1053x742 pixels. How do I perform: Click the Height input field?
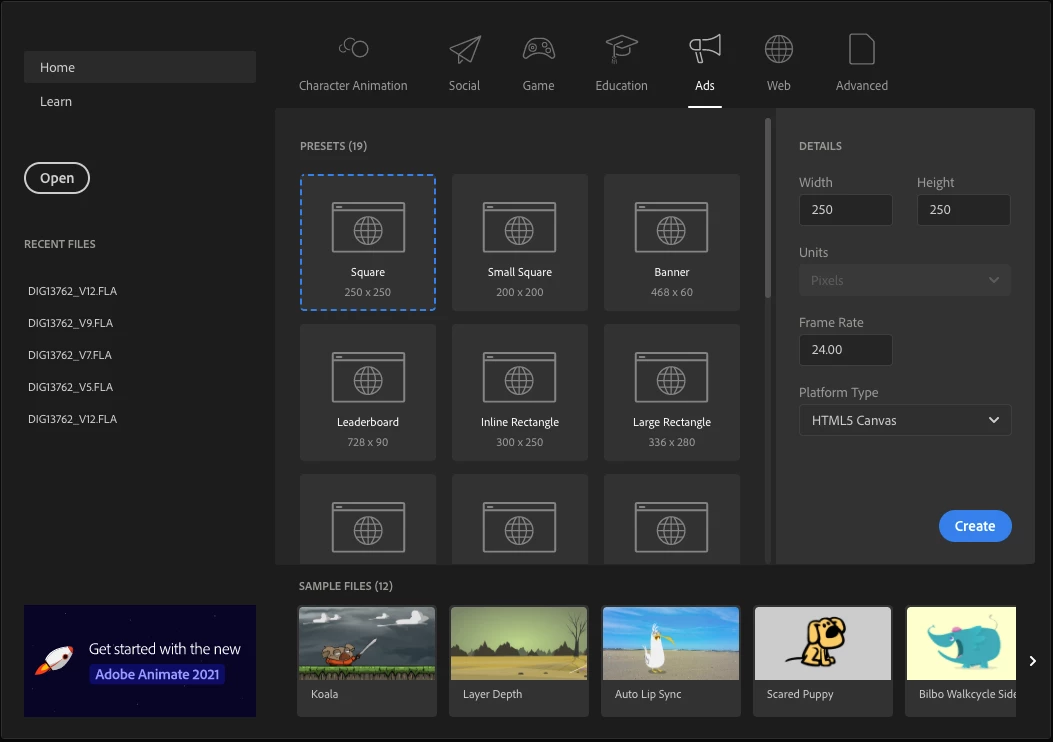pos(964,210)
